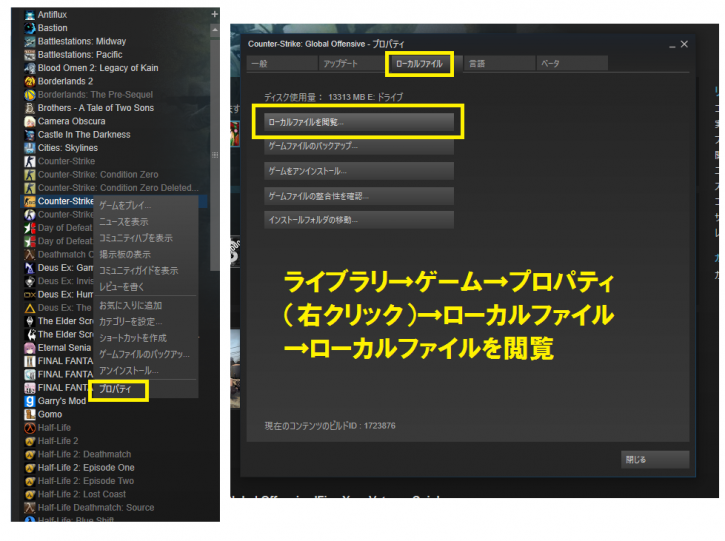Choose レビューを書く menu entry
The image size is (725, 541).
(x=146, y=287)
